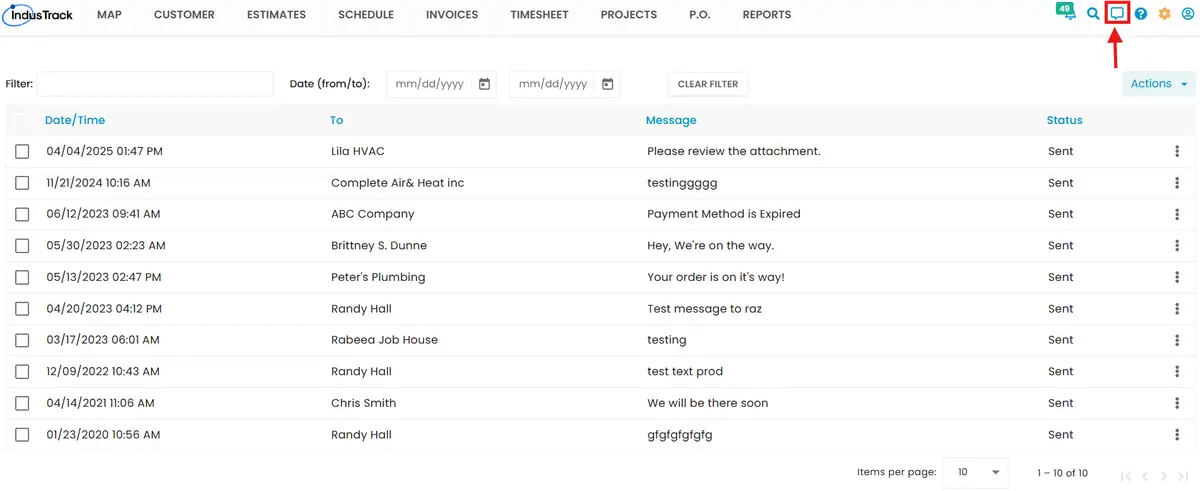Open row menu for Complete Air& Heat inc
The image size is (1200, 491).
click(x=1177, y=183)
